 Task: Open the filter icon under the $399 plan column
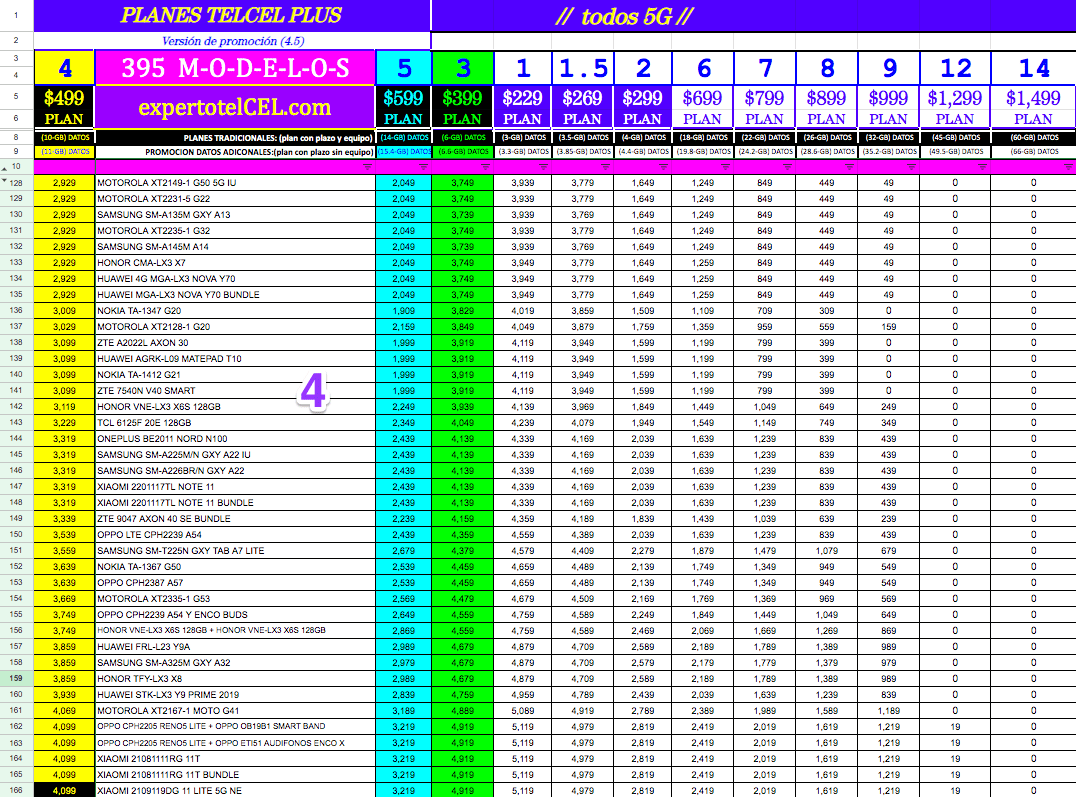(486, 167)
